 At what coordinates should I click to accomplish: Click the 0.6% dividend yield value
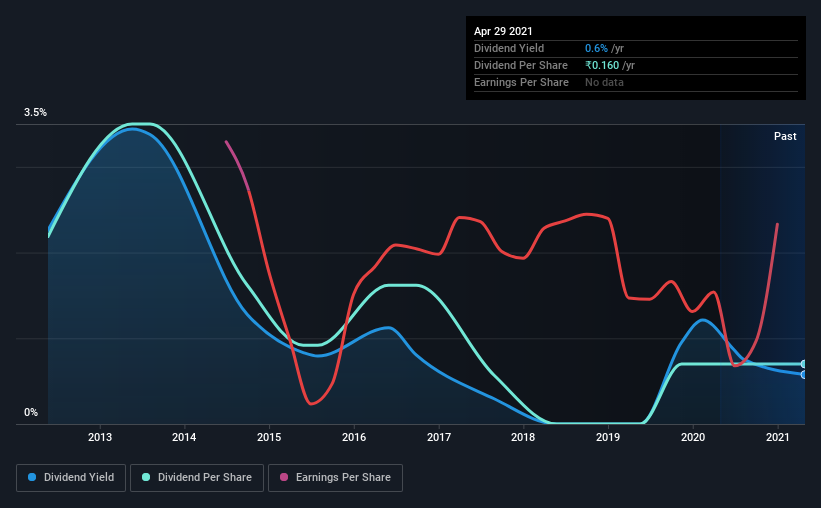(x=596, y=48)
